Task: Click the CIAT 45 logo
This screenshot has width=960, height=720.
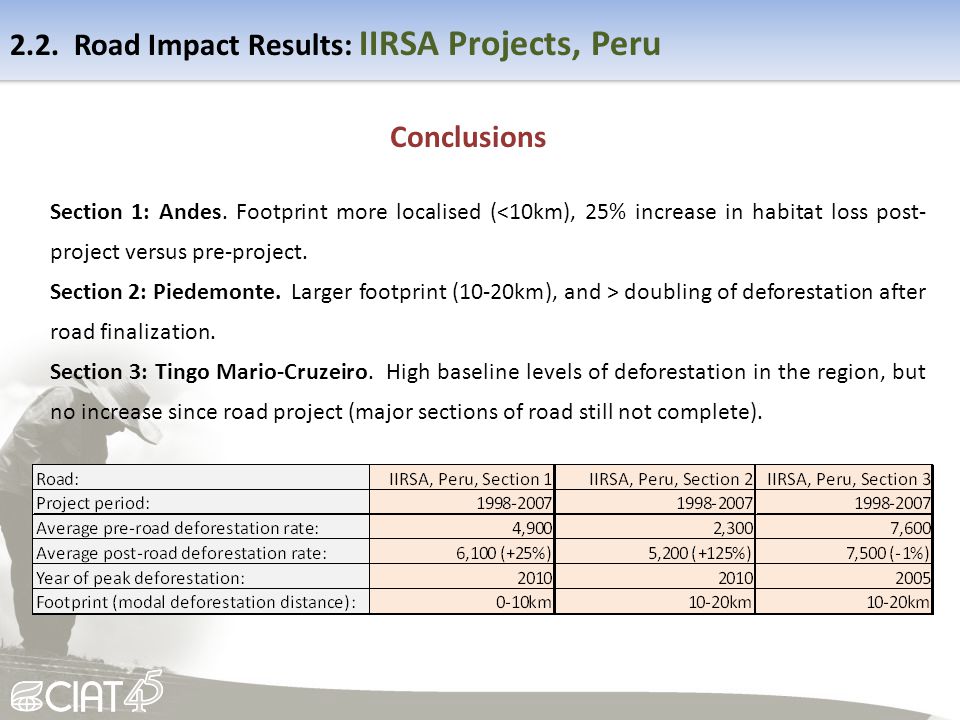Action: pyautogui.click(x=86, y=692)
